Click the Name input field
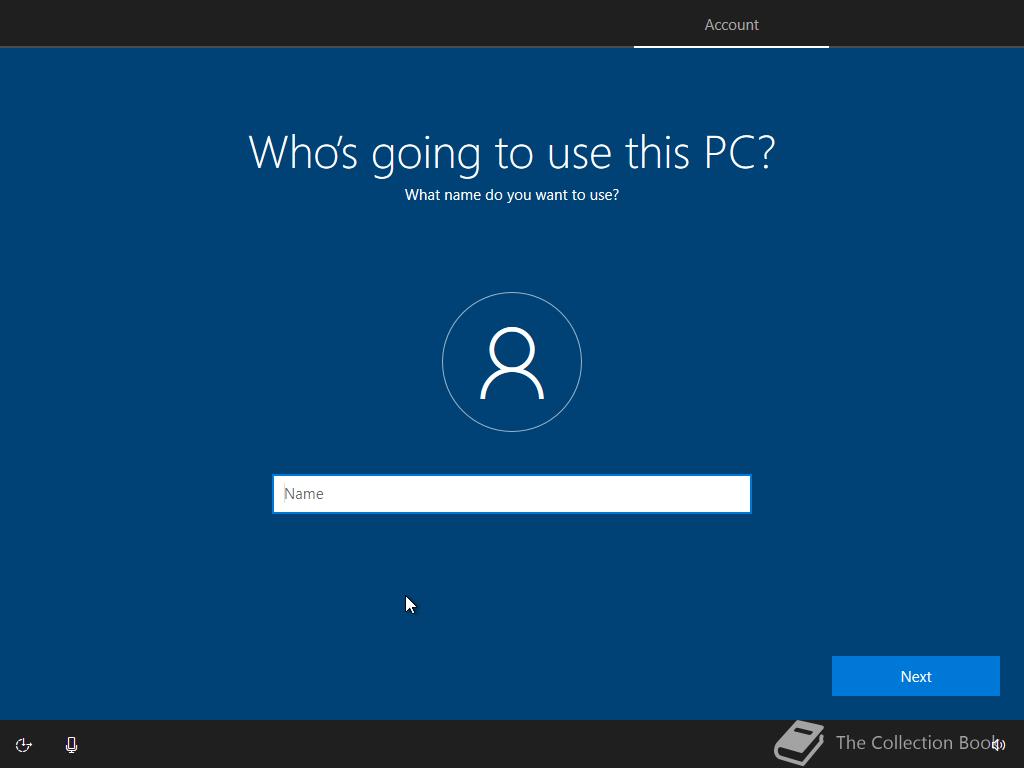 point(511,494)
